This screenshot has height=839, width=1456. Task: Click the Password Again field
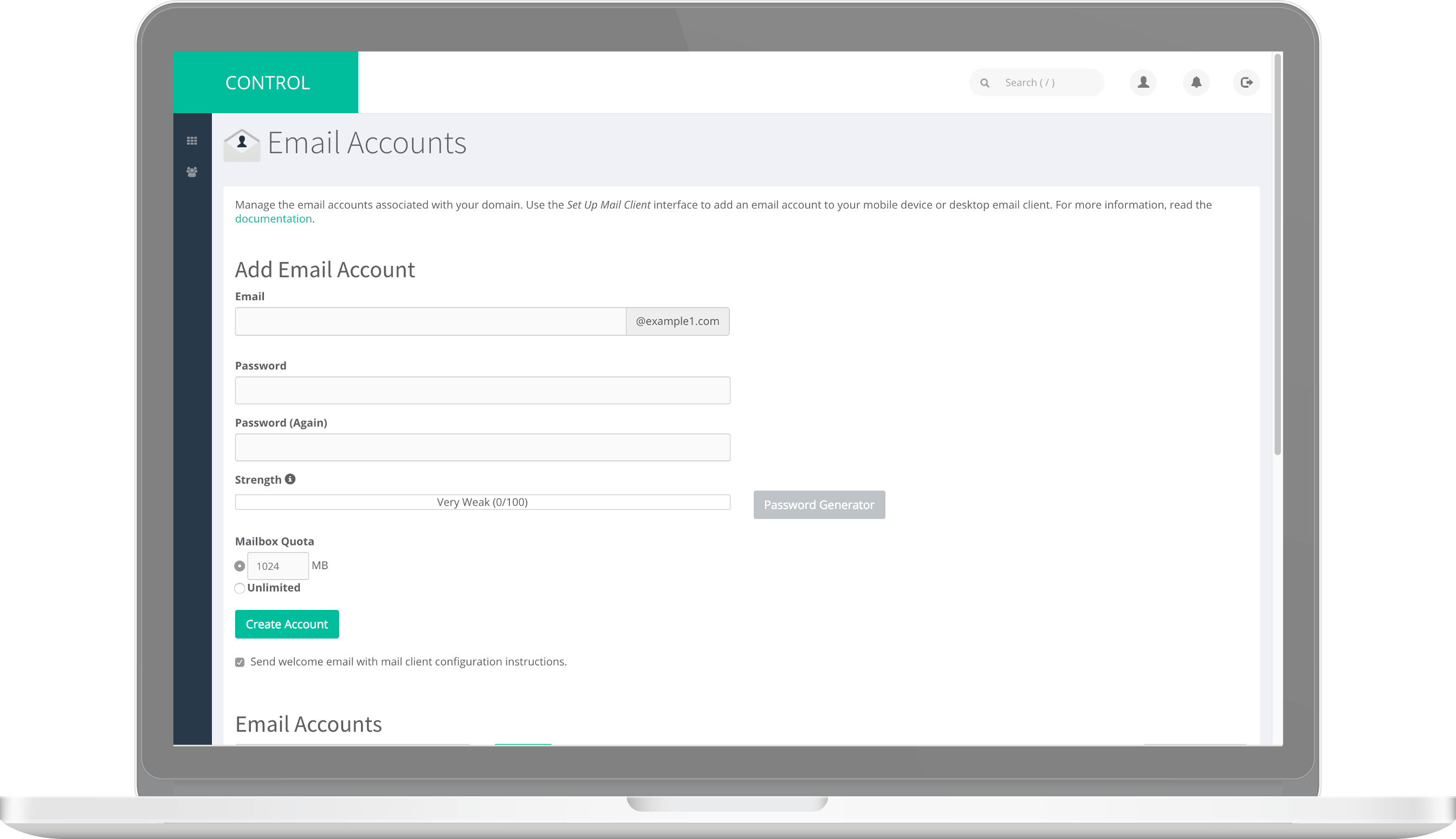point(483,447)
